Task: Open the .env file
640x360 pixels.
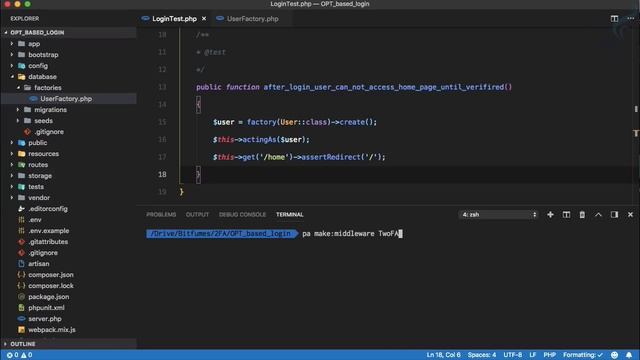Action: 35,220
